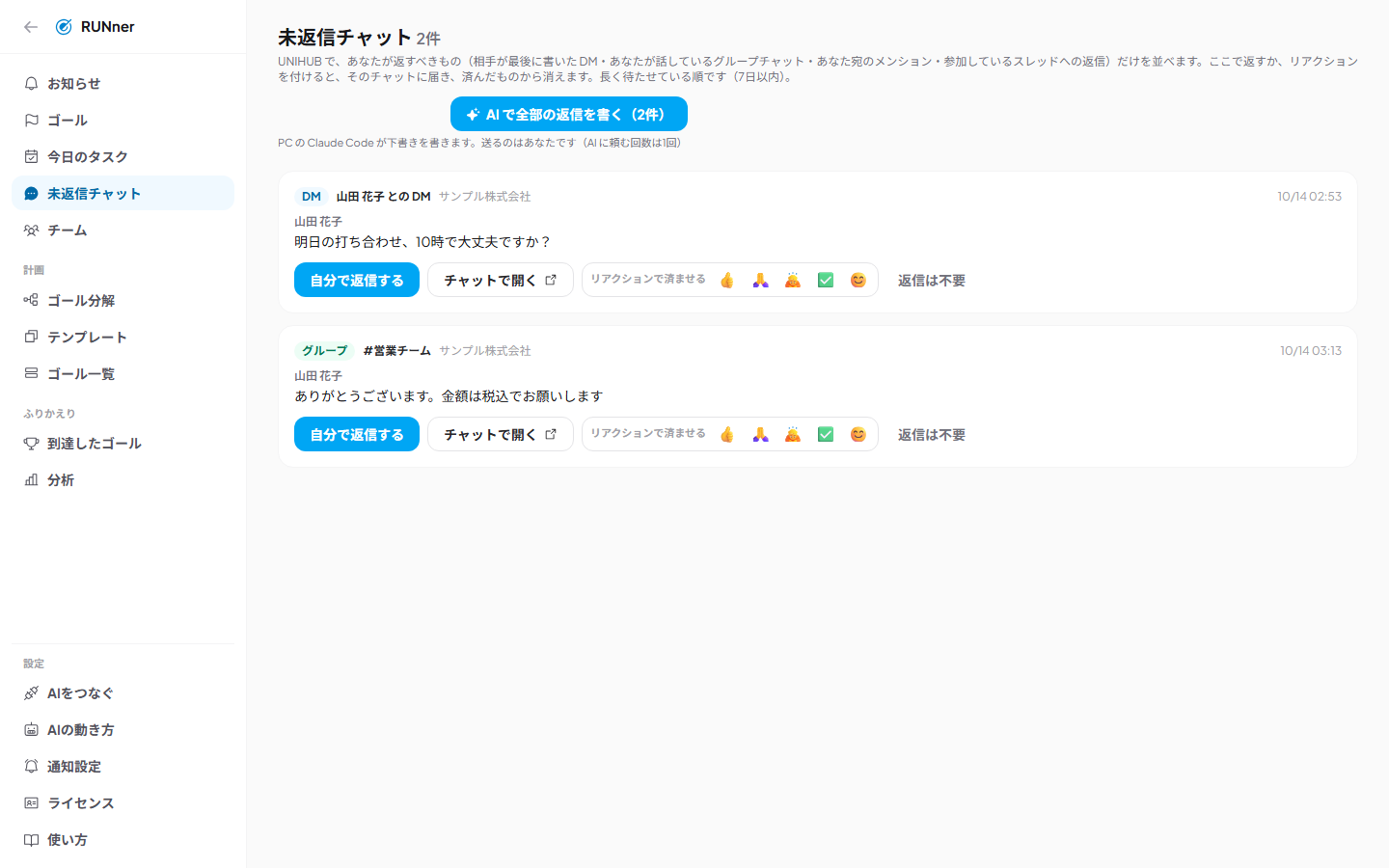React with folded hands emoji on the DM card
1389x868 pixels.
[x=760, y=280]
